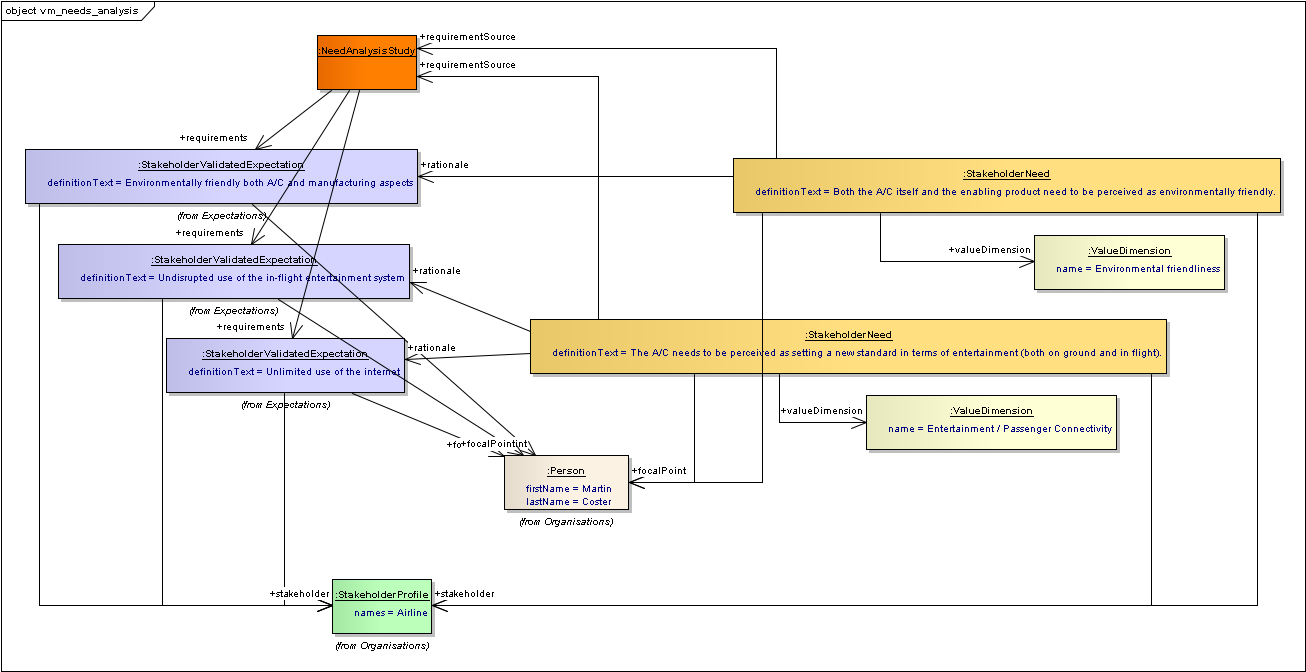Click '(from Organisations)' caption below Person box
This screenshot has width=1306, height=672.
(x=566, y=521)
